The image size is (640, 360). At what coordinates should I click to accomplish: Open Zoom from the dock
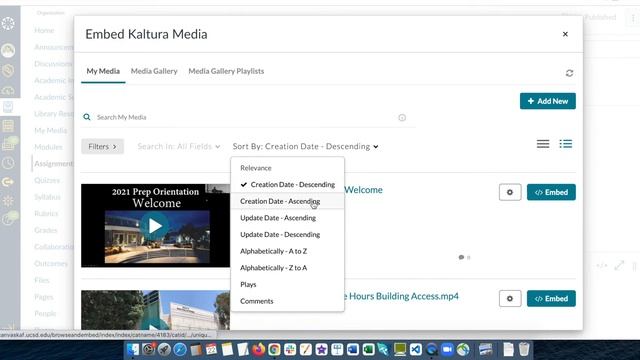coord(447,349)
